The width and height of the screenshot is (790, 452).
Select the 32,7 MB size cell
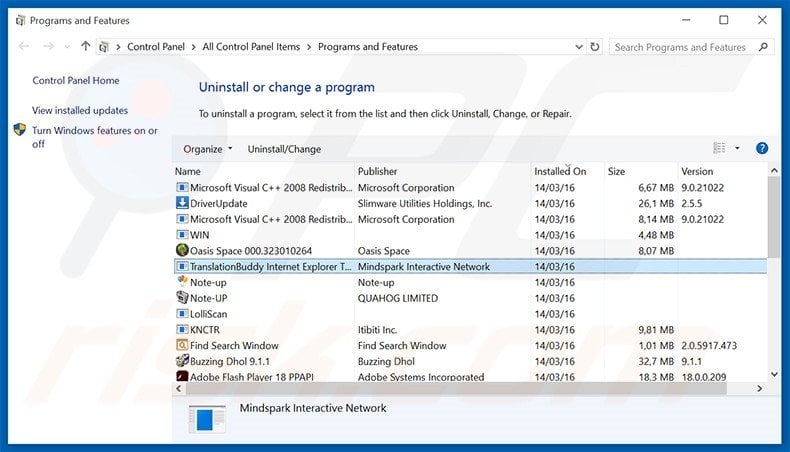pos(655,361)
